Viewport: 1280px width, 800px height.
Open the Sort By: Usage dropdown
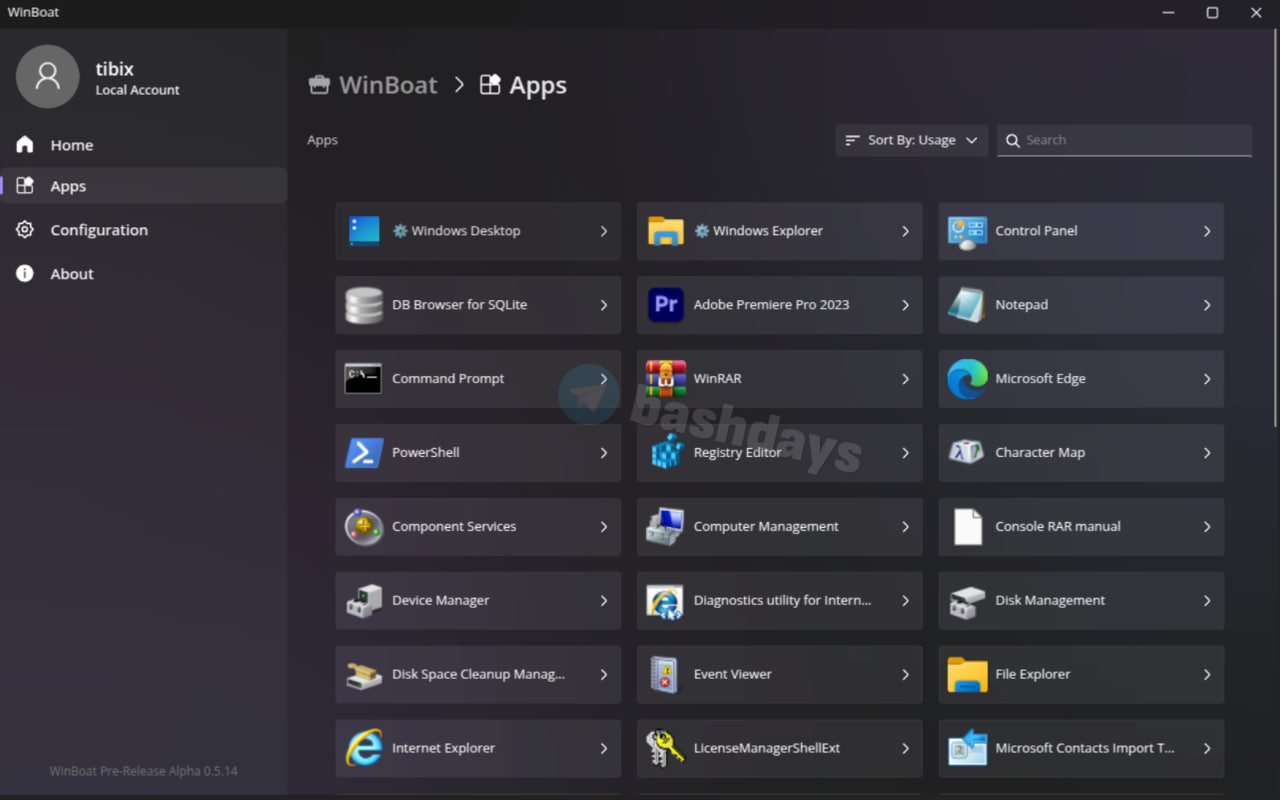pos(911,140)
